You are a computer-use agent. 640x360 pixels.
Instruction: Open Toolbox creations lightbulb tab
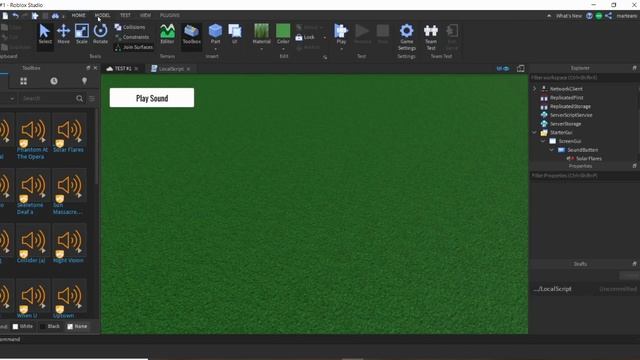click(x=84, y=81)
